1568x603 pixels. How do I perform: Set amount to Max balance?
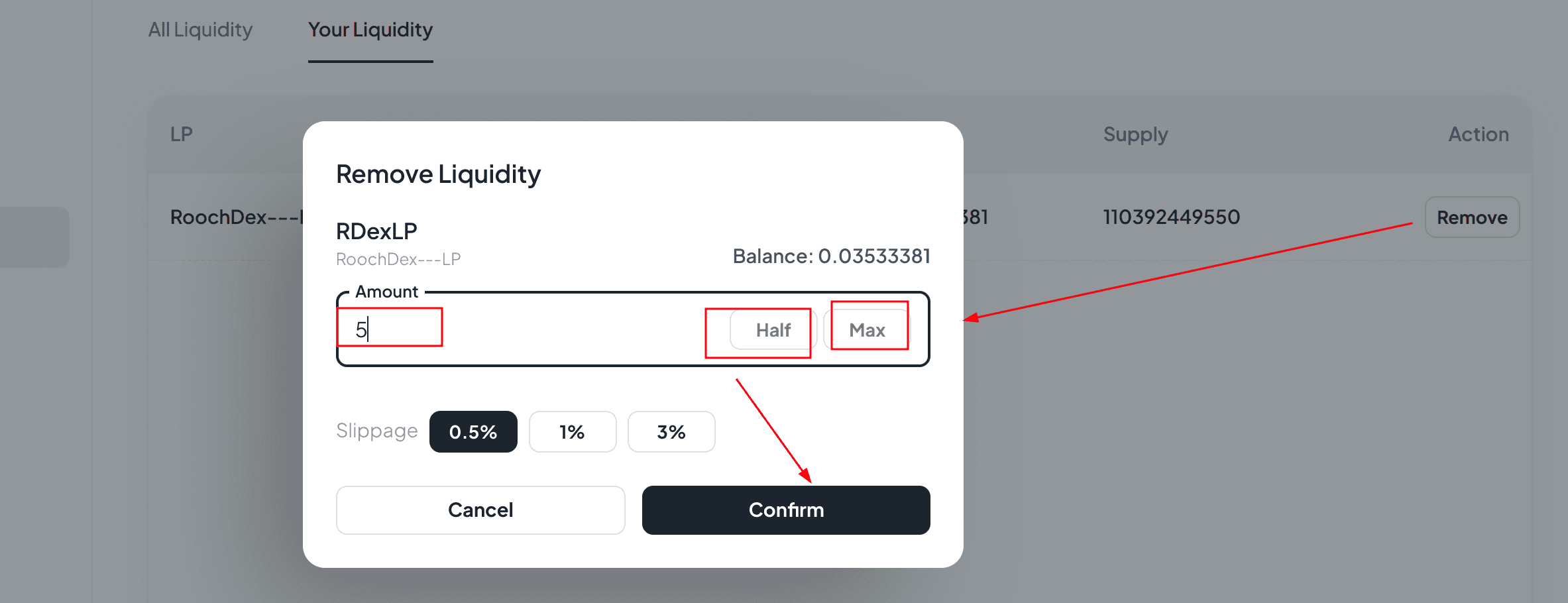pos(867,330)
